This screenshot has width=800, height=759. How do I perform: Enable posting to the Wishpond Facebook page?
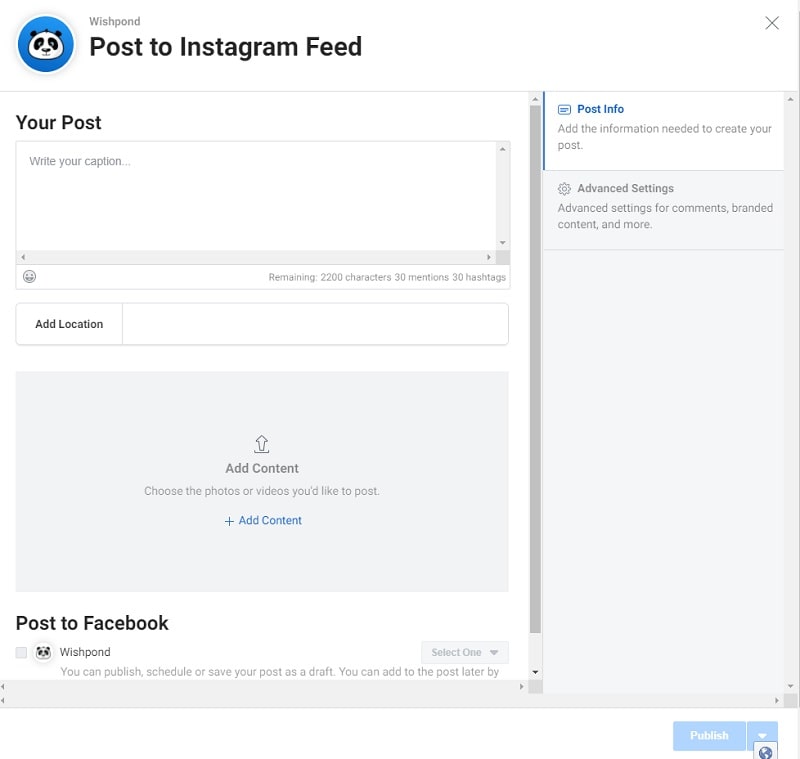[20, 651]
